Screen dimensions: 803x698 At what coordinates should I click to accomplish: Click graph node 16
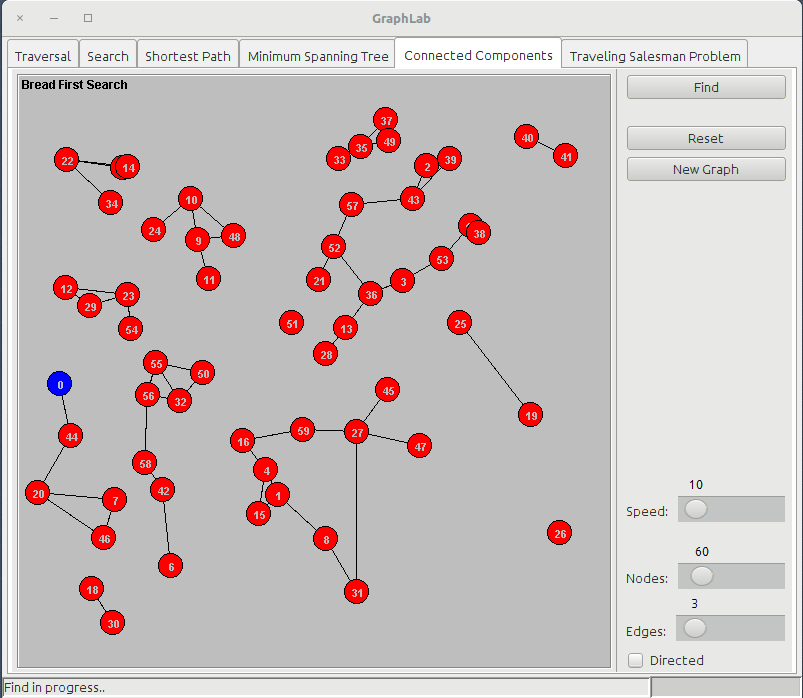click(243, 440)
